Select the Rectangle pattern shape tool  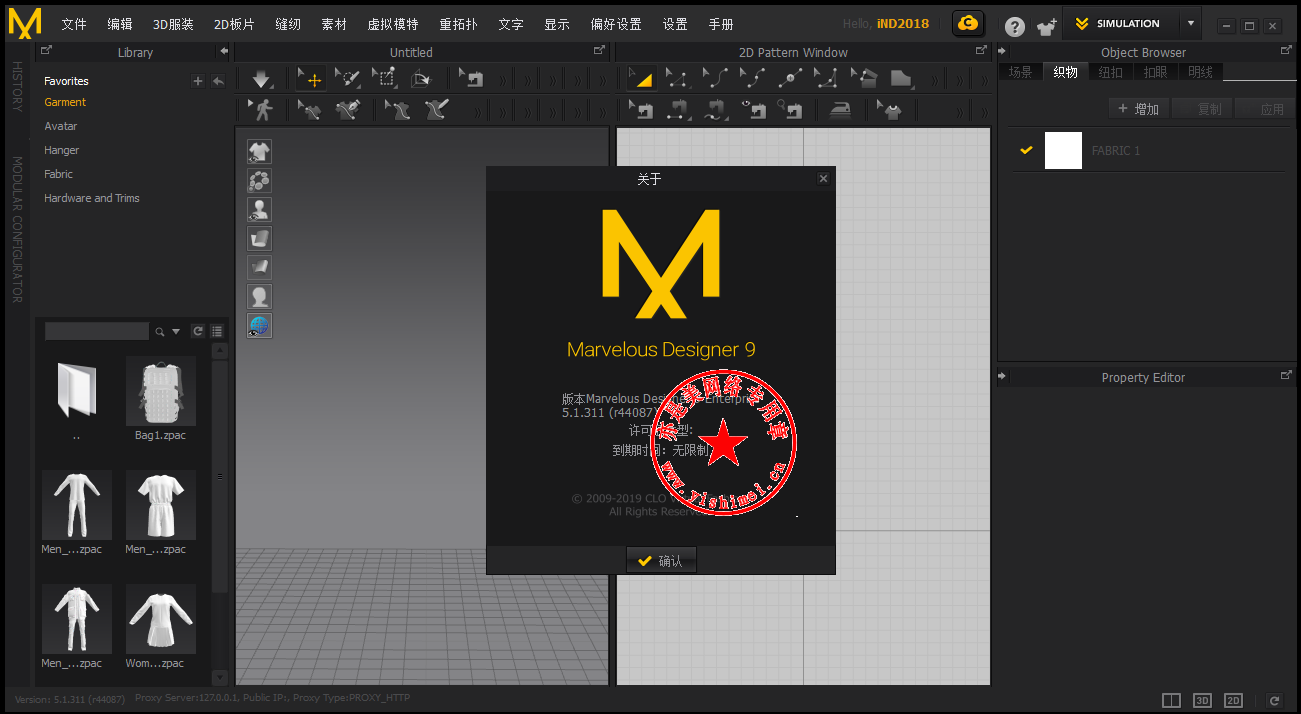pyautogui.click(x=901, y=79)
